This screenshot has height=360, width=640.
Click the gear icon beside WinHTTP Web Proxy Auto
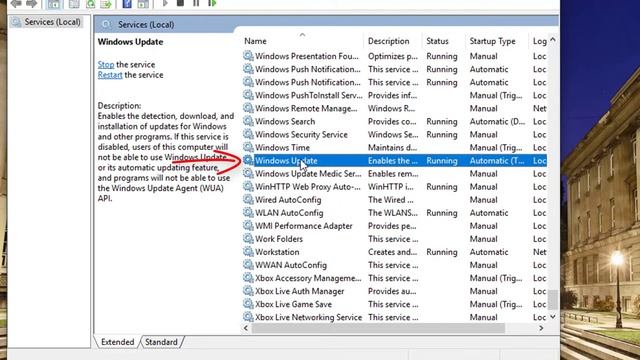click(248, 186)
